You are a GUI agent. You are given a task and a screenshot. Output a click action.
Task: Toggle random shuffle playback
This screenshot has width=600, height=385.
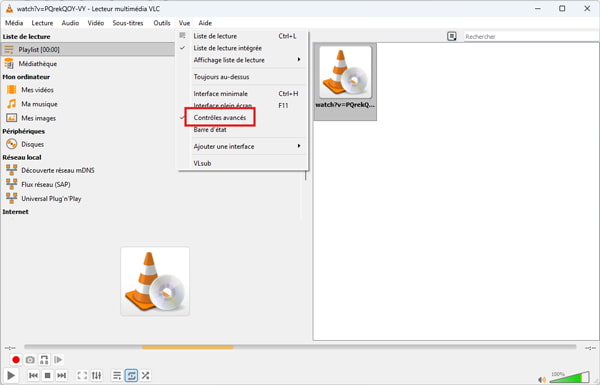pos(145,375)
